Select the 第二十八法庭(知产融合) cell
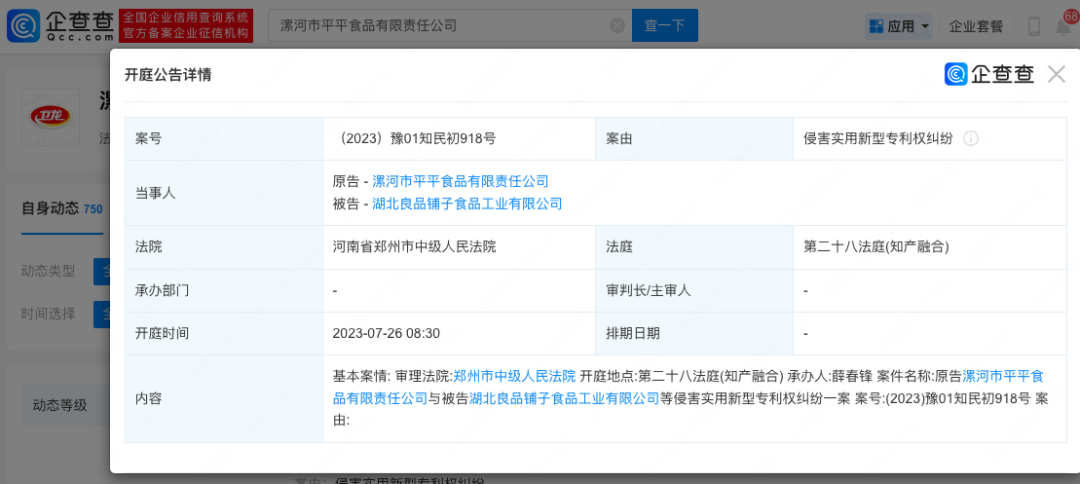Viewport: 1080px width, 484px height. 930,246
